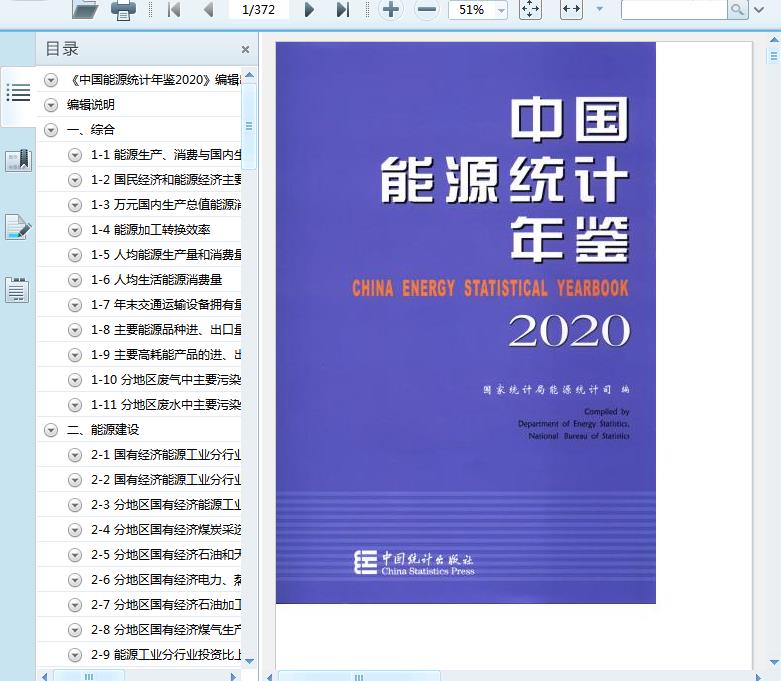The width and height of the screenshot is (781, 681).
Task: Zoom out with the minus button
Action: pyautogui.click(x=427, y=9)
